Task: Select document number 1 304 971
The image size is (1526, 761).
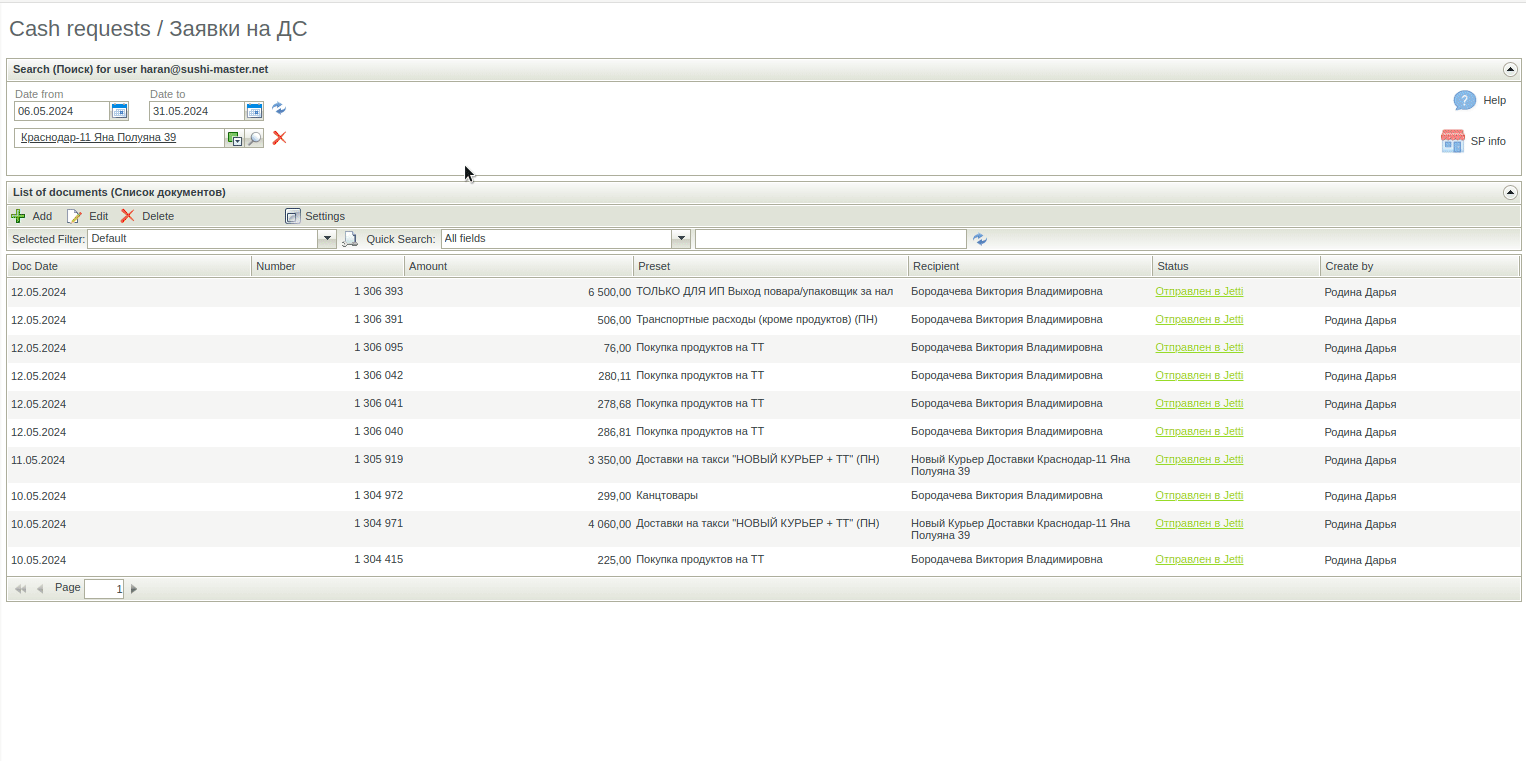Action: coord(378,524)
